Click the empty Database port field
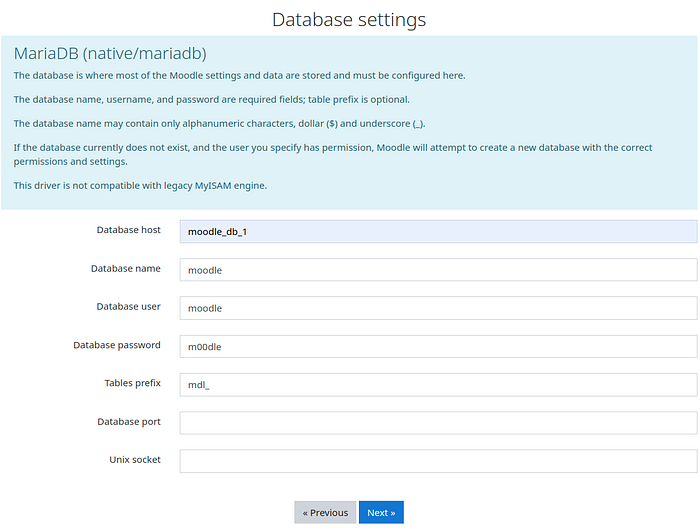This screenshot has height=532, width=700. point(438,423)
